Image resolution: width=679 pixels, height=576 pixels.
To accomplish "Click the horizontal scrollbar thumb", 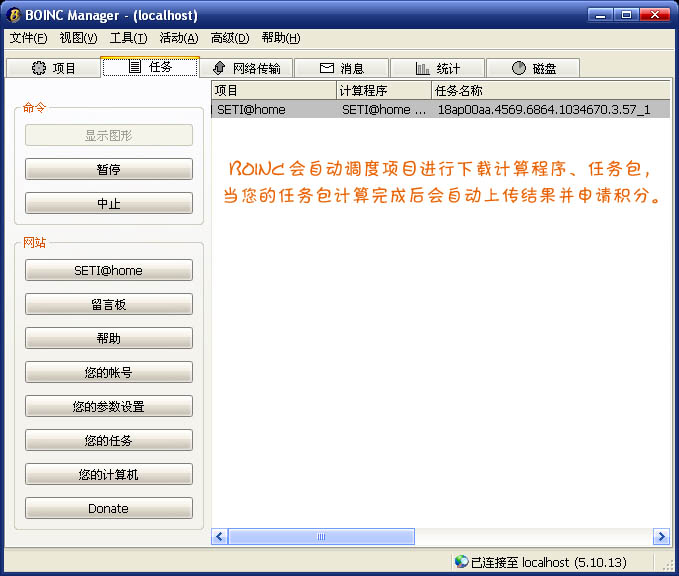I will coord(321,537).
